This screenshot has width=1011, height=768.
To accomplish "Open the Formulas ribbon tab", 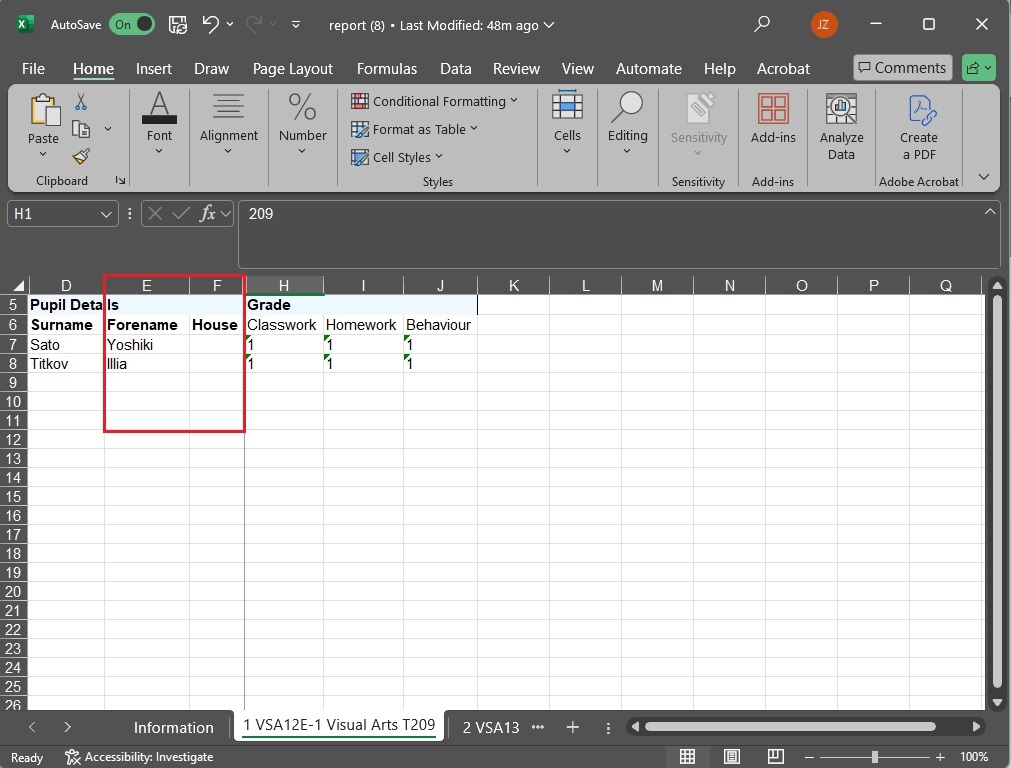I will [387, 69].
